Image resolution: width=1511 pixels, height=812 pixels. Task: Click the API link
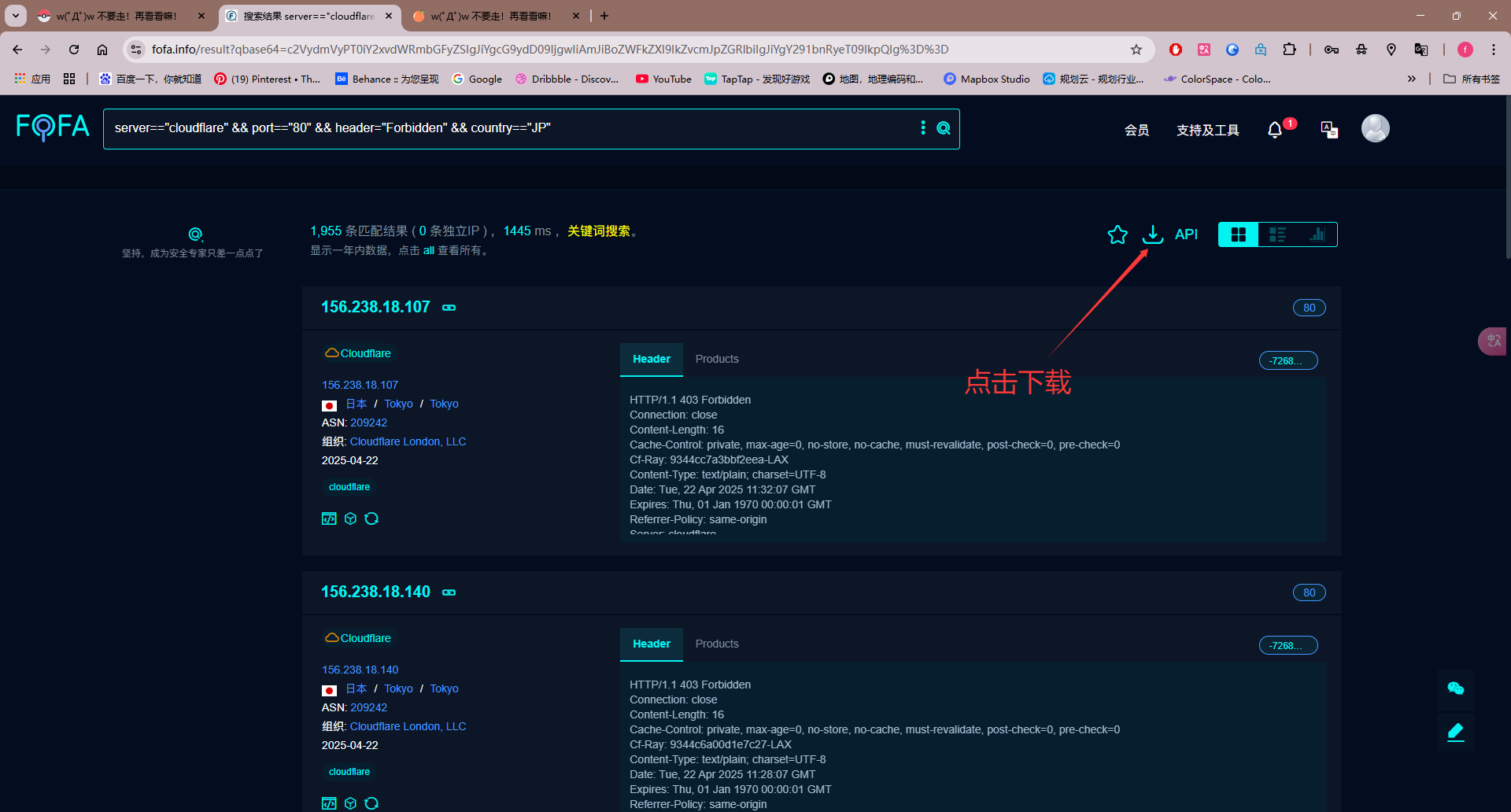pyautogui.click(x=1185, y=234)
